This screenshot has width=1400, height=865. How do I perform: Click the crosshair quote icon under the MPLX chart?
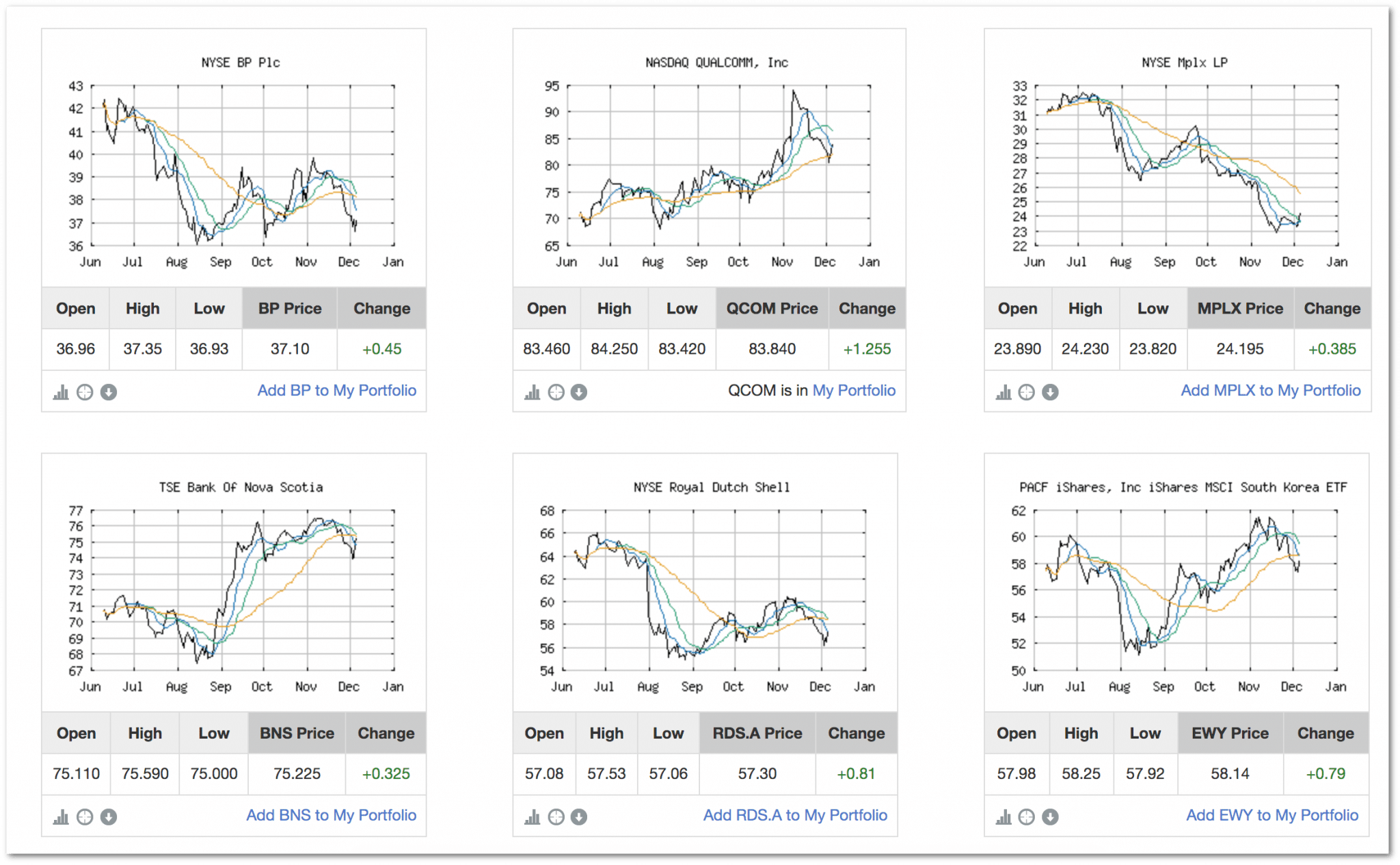tap(1027, 392)
